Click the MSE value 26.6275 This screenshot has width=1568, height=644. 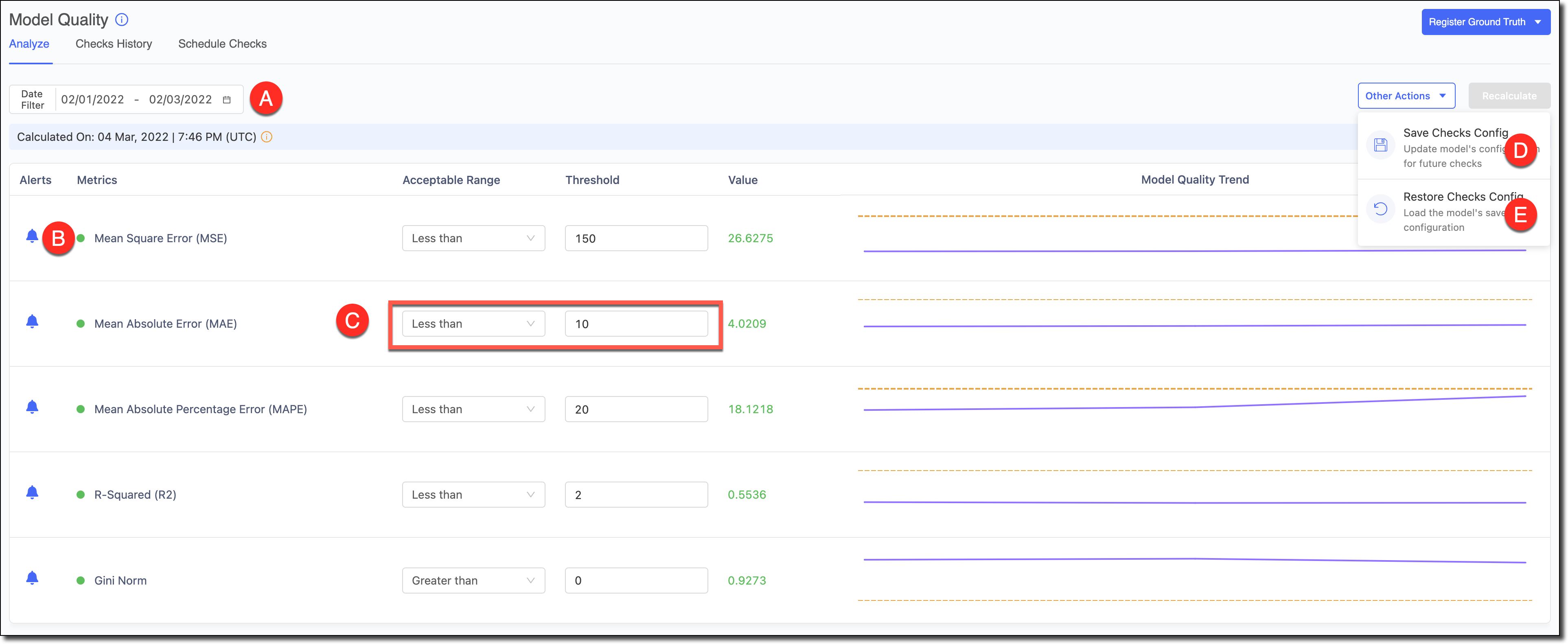(751, 238)
